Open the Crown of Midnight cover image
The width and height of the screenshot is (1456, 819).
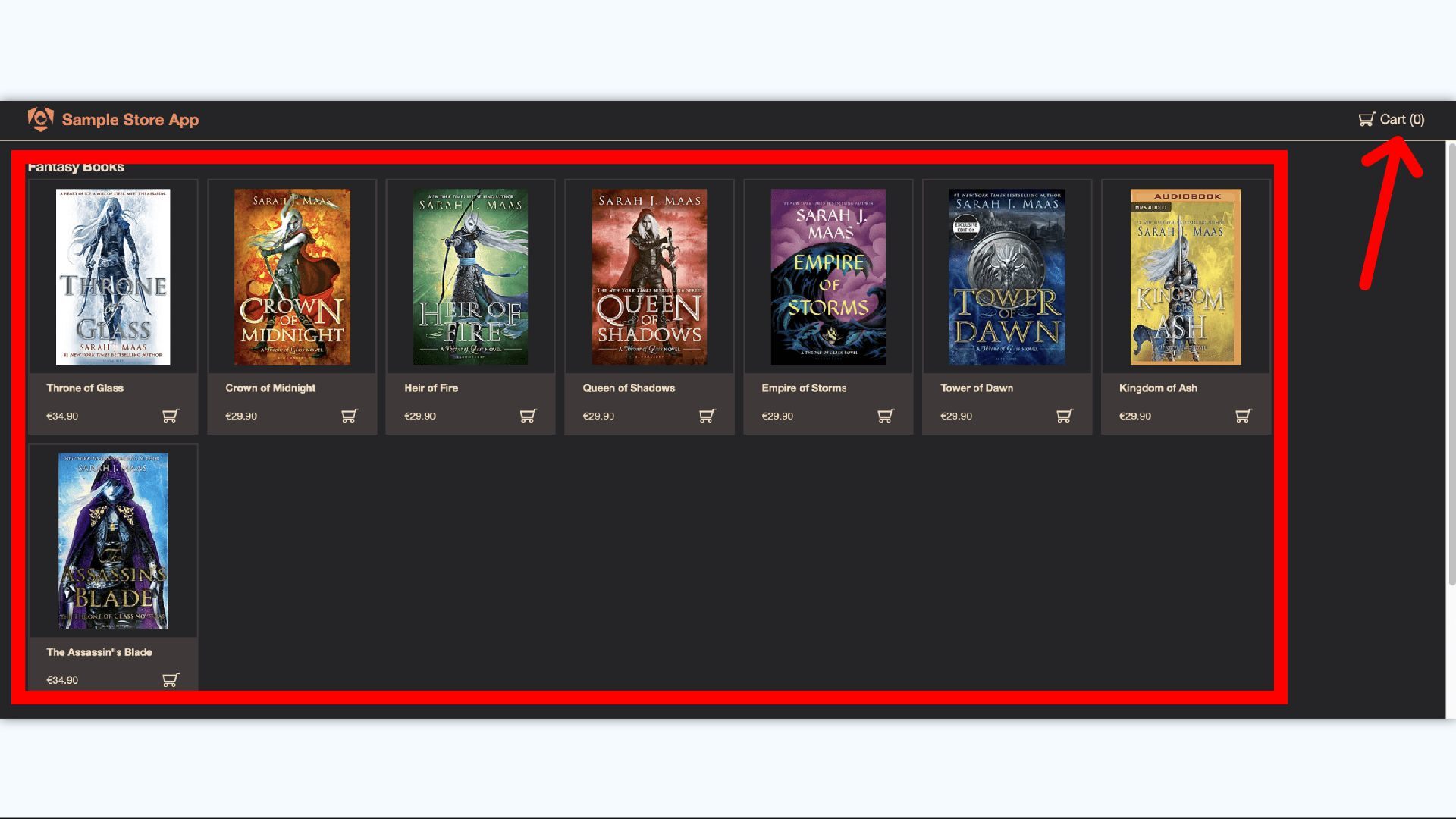click(x=292, y=277)
